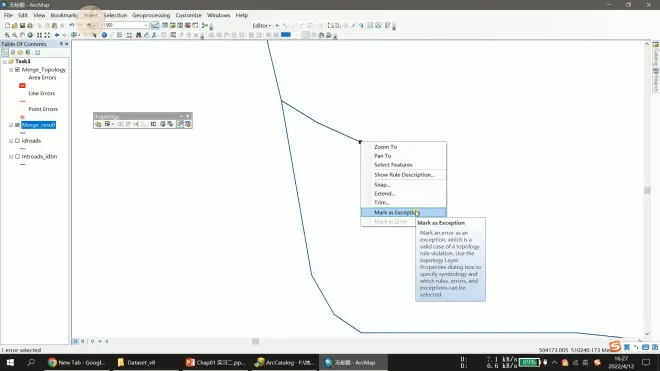
Task: Save the map document
Action: pos(22,26)
